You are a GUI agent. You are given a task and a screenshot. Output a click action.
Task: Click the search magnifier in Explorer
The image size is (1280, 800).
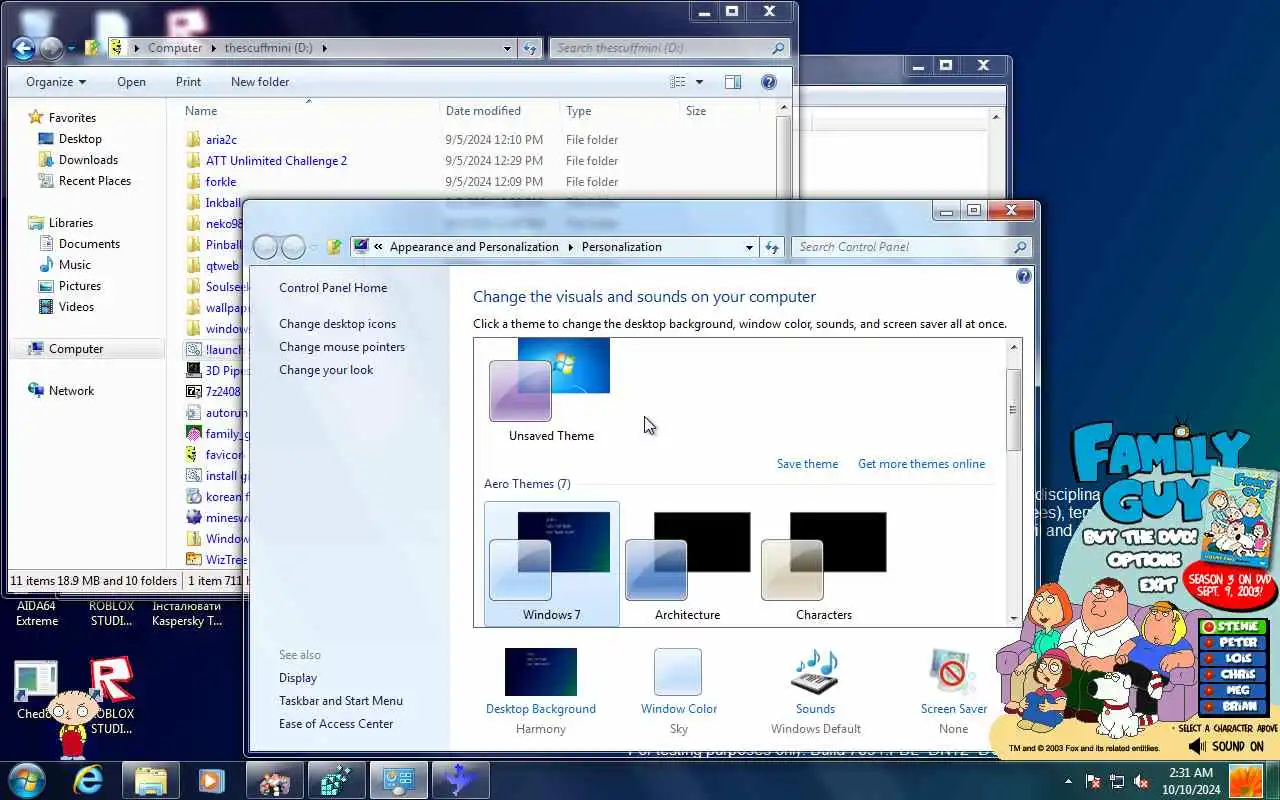tap(778, 47)
